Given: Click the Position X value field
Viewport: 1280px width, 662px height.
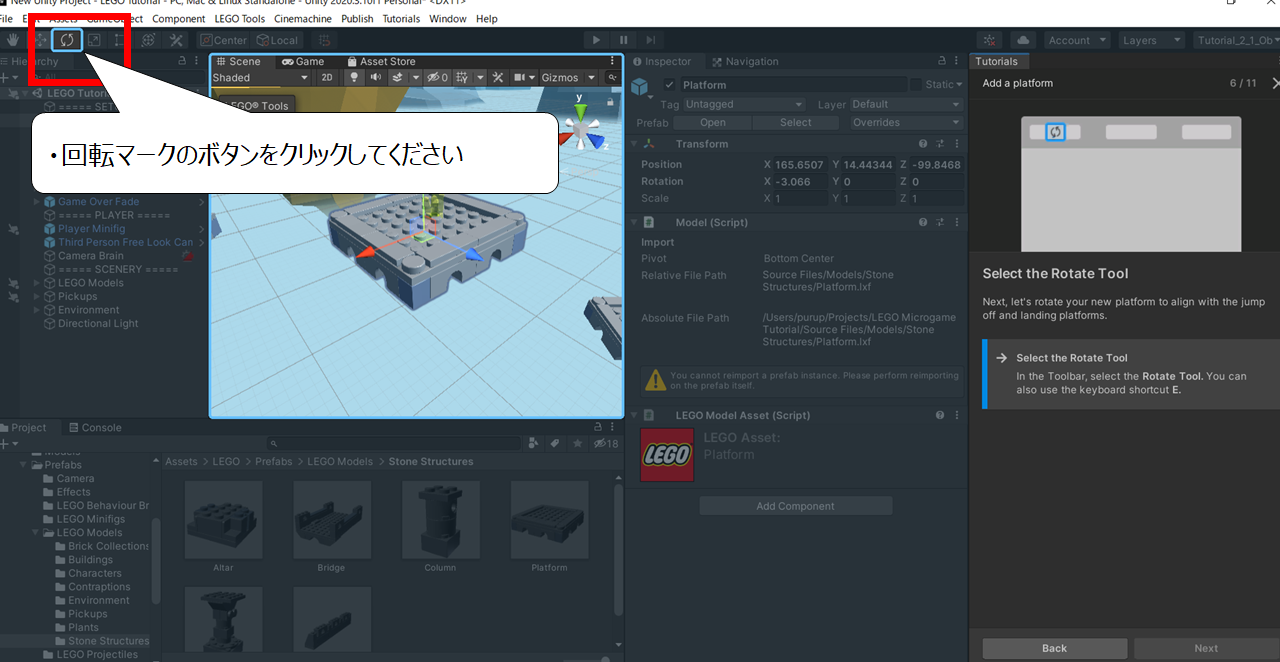Looking at the screenshot, I should [x=802, y=165].
